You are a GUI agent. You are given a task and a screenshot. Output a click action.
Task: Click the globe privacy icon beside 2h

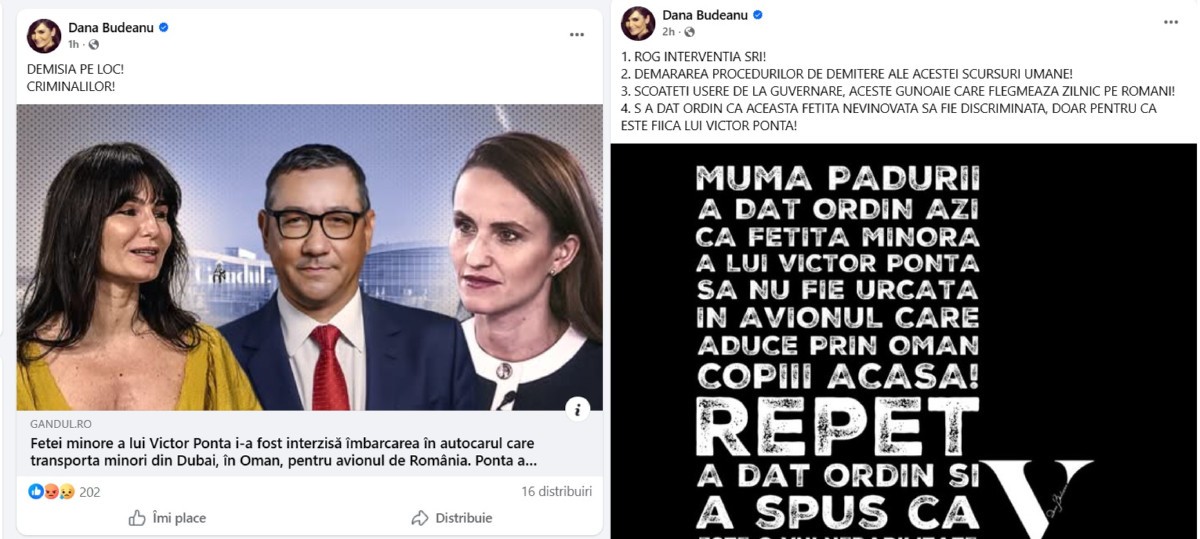pos(690,32)
